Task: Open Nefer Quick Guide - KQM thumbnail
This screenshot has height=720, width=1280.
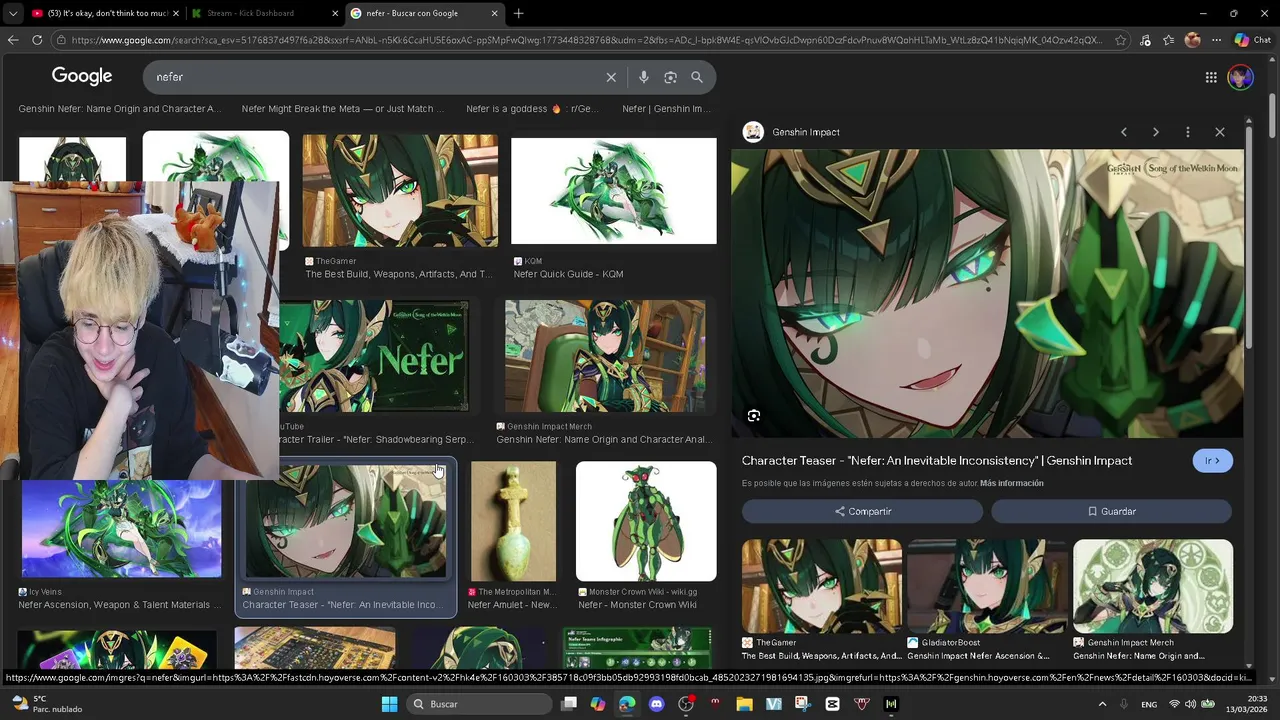Action: (x=614, y=191)
